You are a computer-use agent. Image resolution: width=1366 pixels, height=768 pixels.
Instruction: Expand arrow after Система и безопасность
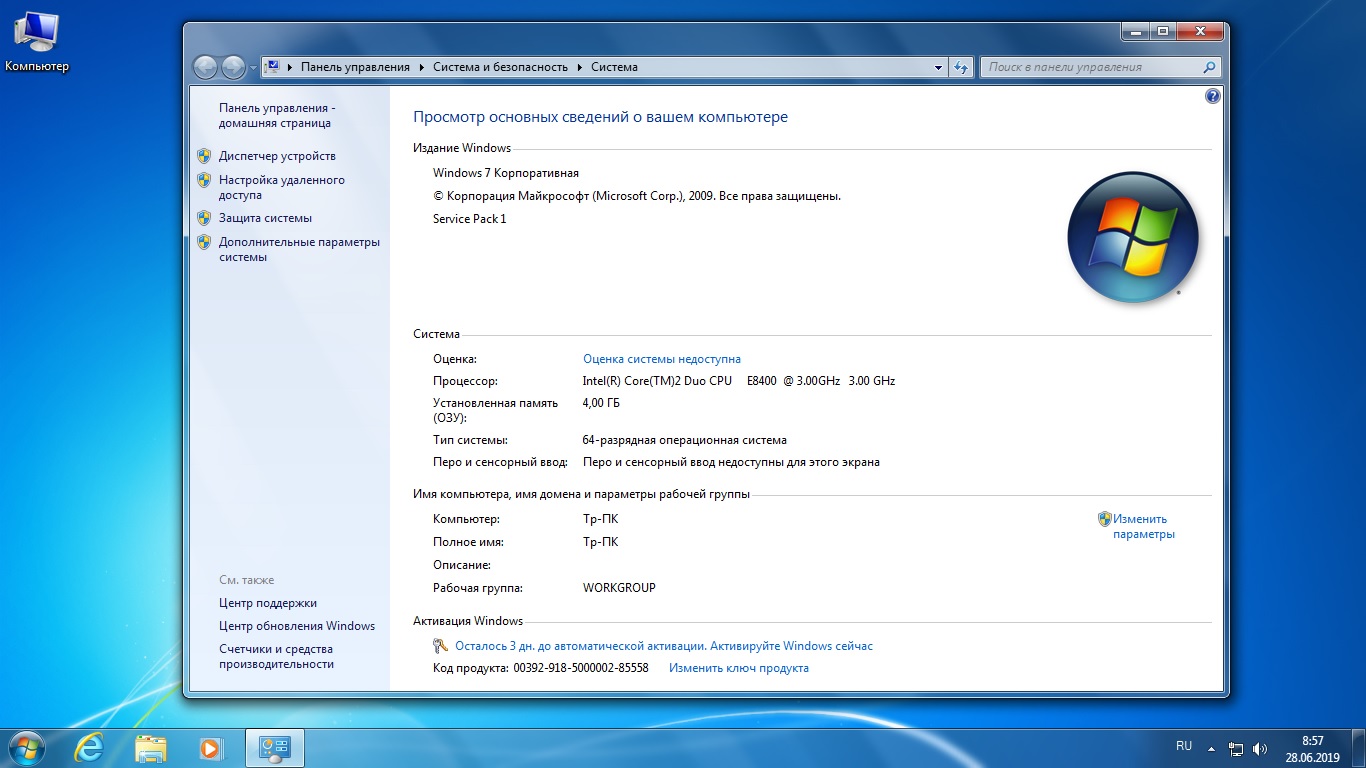pyautogui.click(x=579, y=67)
